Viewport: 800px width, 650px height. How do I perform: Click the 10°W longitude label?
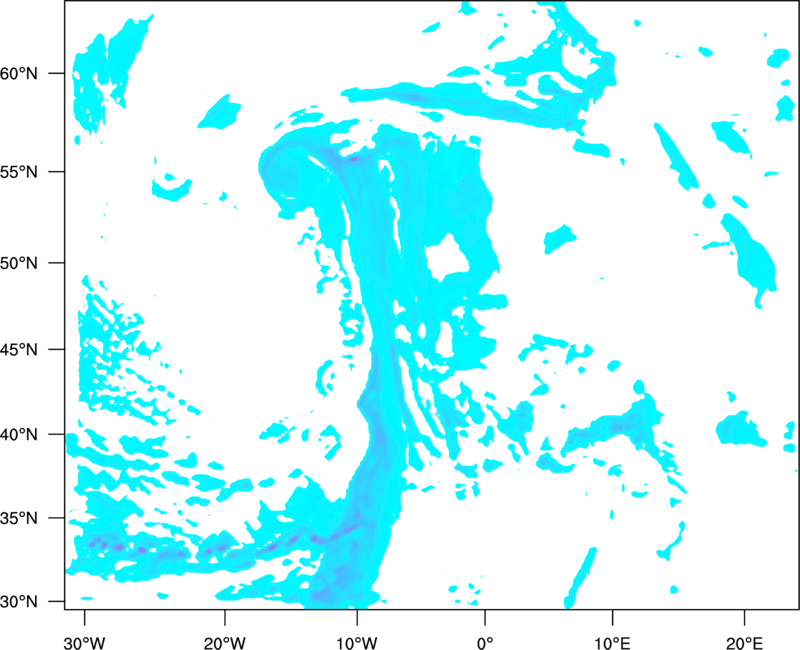click(x=357, y=643)
